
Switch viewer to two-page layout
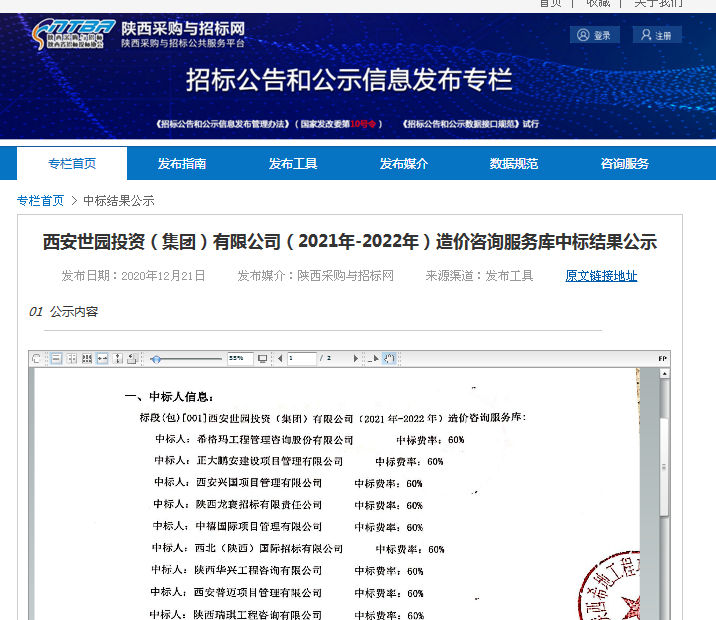(x=71, y=358)
